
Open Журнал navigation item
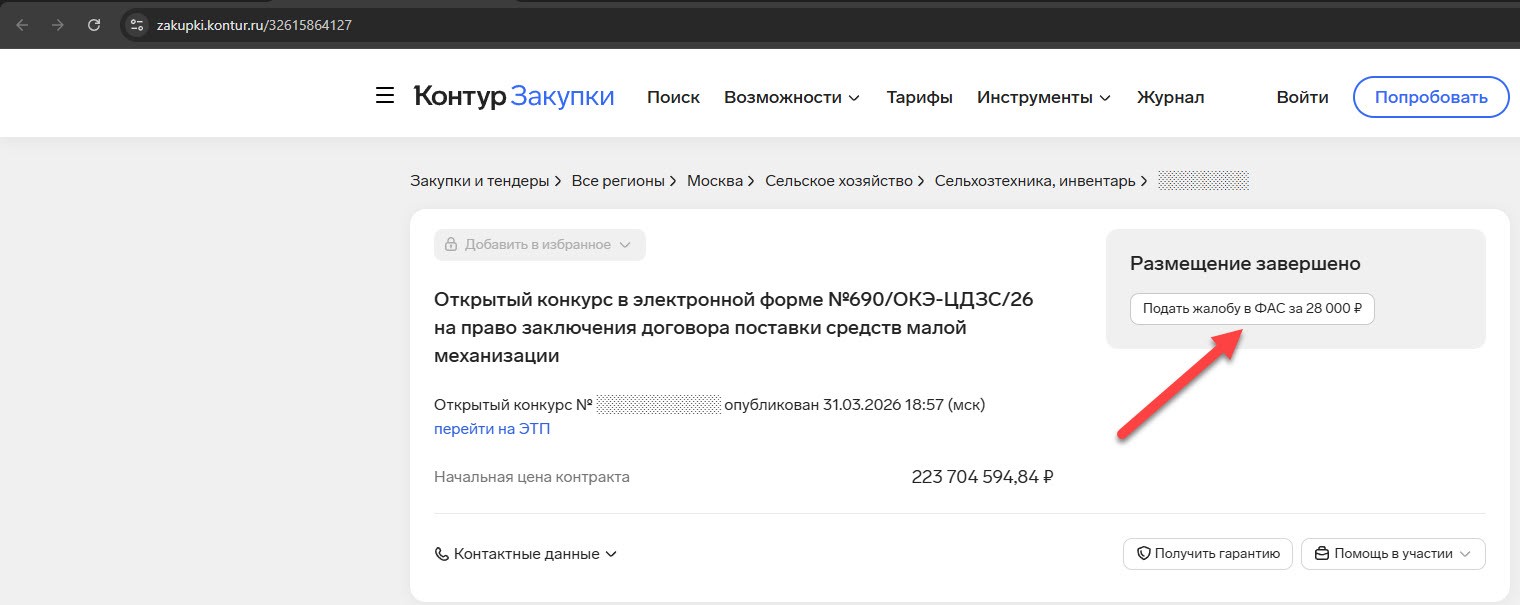click(x=1170, y=97)
